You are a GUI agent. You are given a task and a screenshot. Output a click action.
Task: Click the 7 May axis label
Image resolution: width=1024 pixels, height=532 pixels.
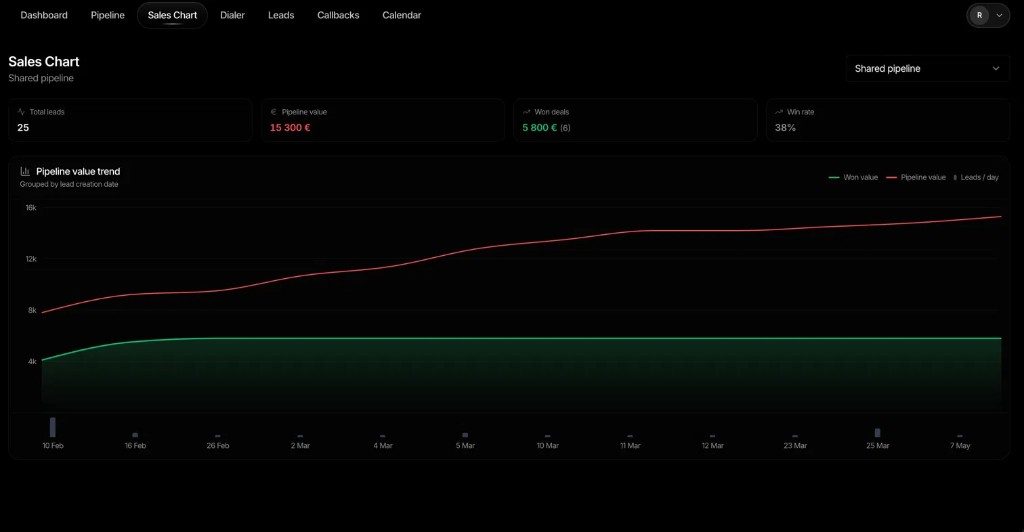960,446
